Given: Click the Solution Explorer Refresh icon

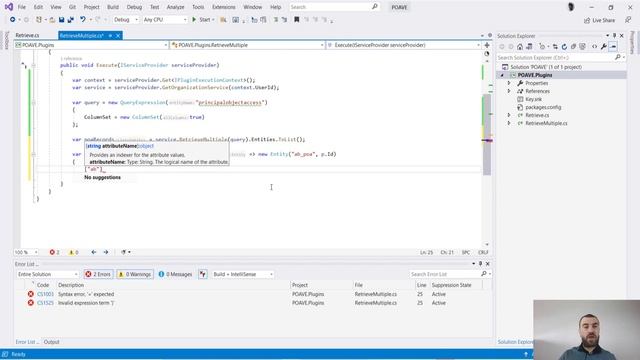Looking at the screenshot, I should tap(564, 47).
